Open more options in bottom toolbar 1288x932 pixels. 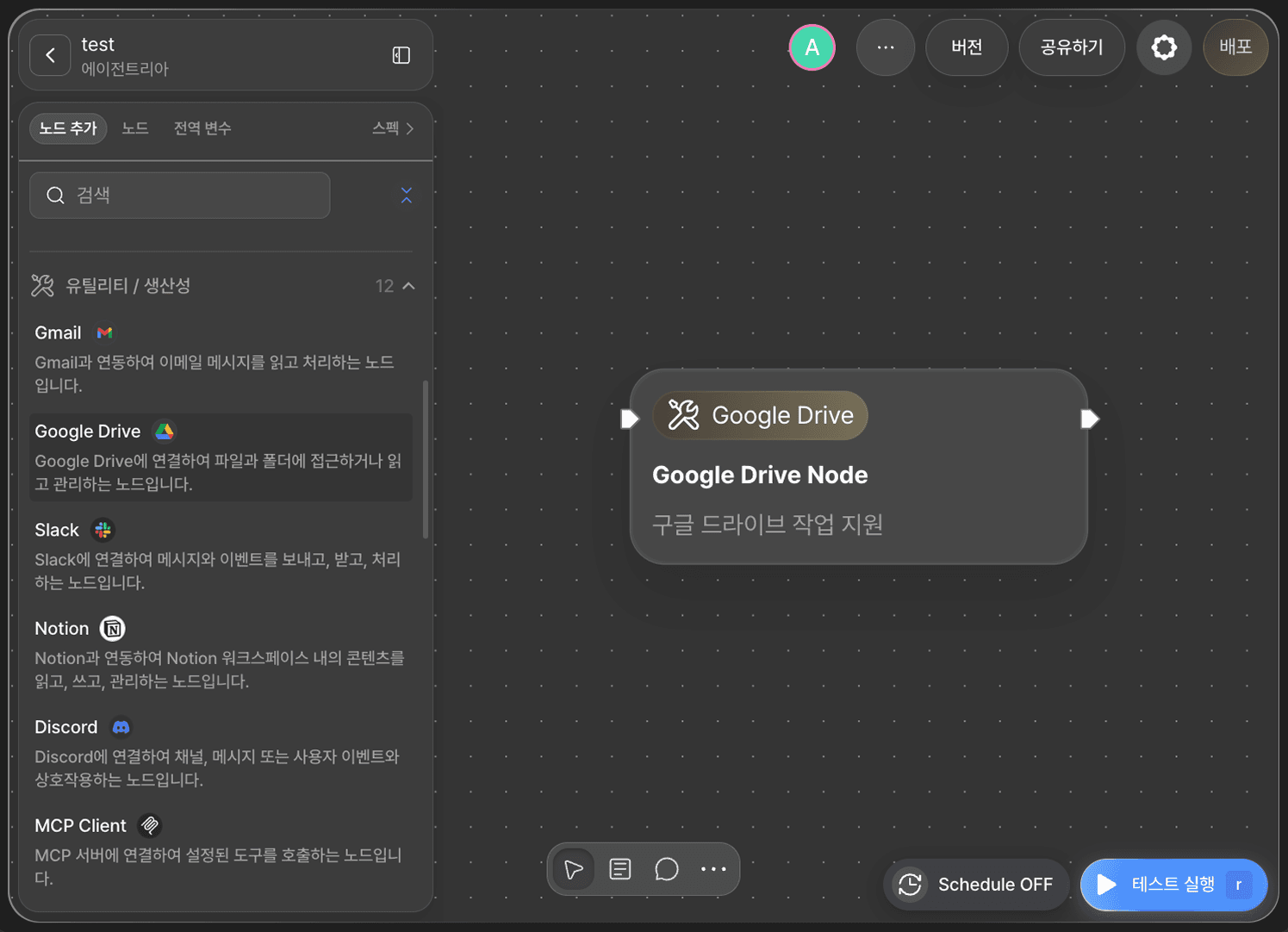[x=713, y=869]
